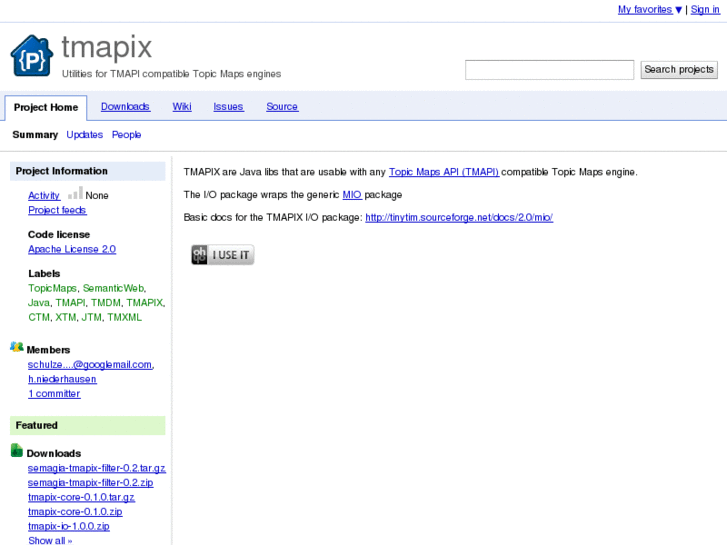
Task: Click the TMAPIX label
Action: (145, 303)
